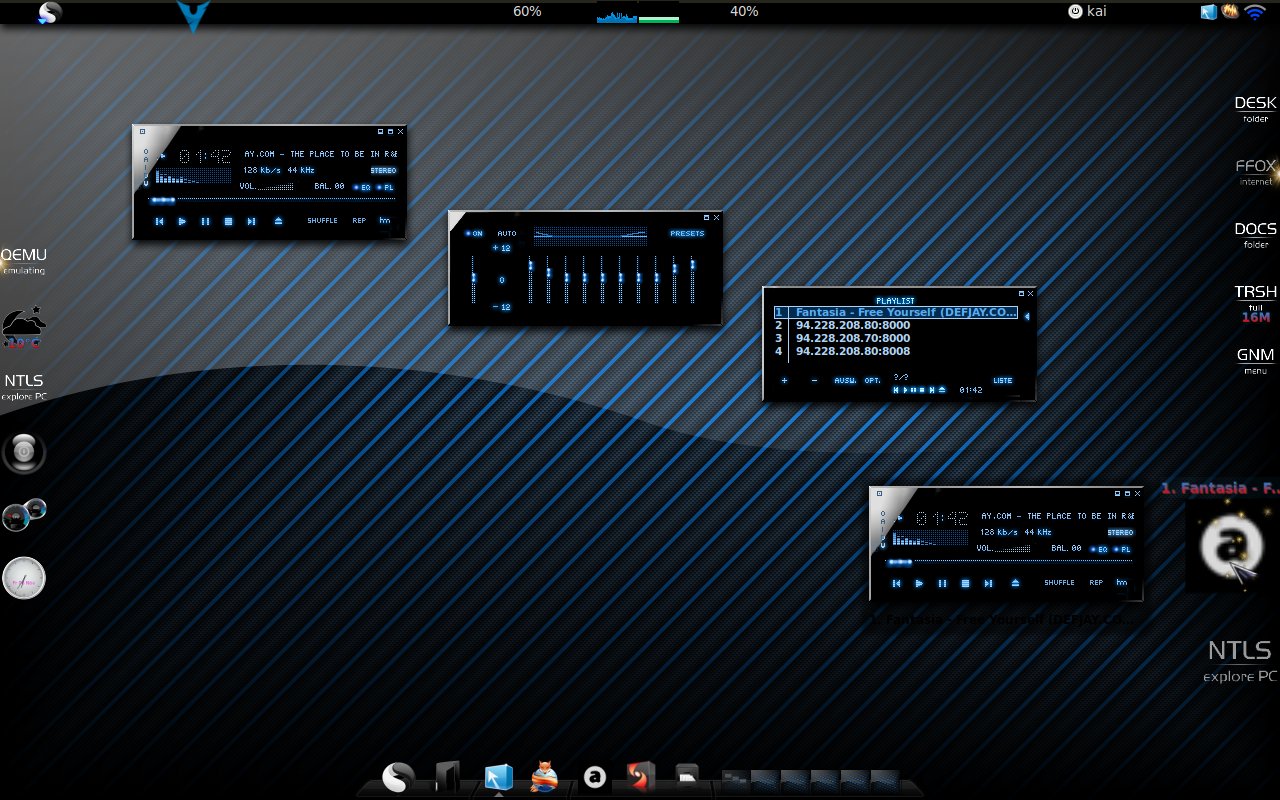Toggle SHUFFLE in the top-left player
The image size is (1280, 800).
coord(322,220)
